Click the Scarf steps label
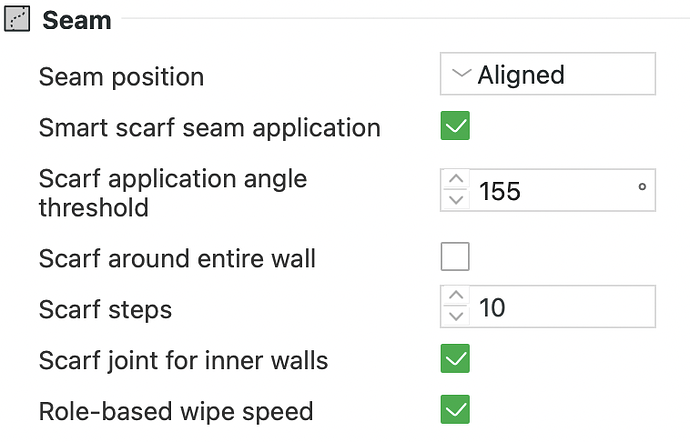Screen dimensions: 690x442 [x=105, y=310]
